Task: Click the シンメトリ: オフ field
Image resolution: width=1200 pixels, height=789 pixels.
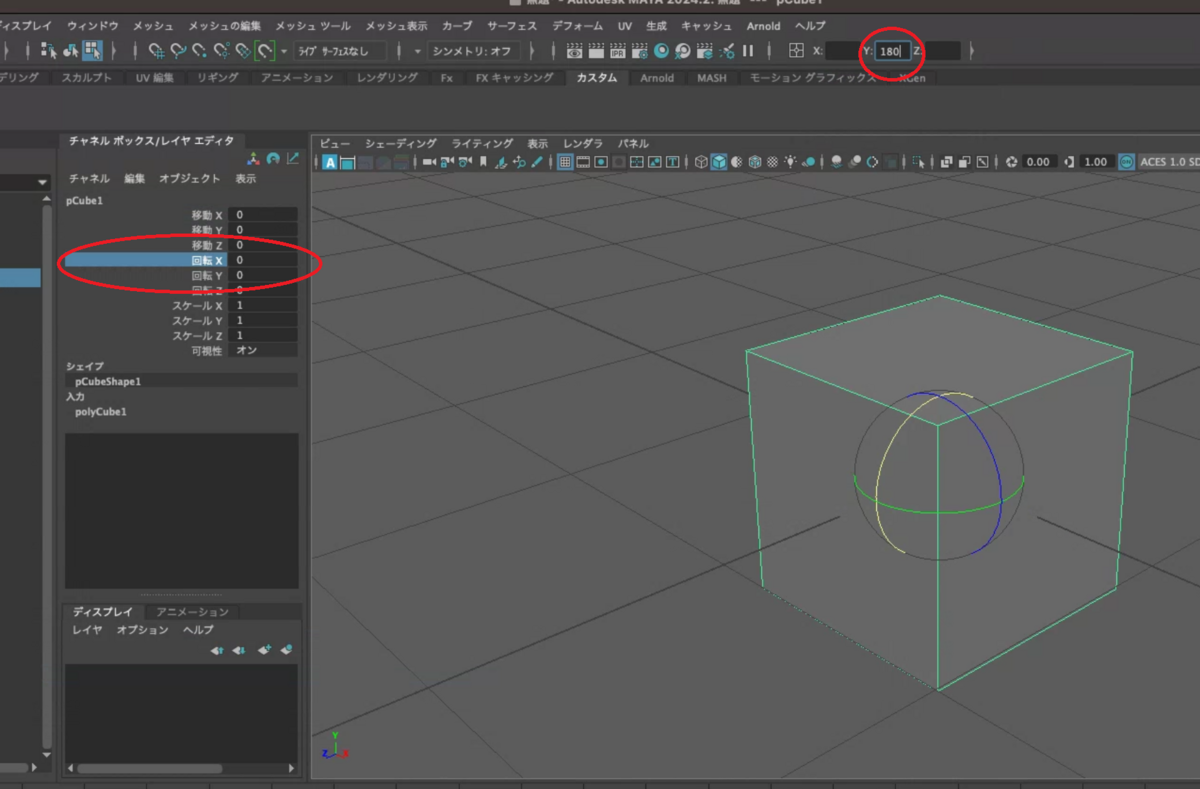Action: pos(473,51)
